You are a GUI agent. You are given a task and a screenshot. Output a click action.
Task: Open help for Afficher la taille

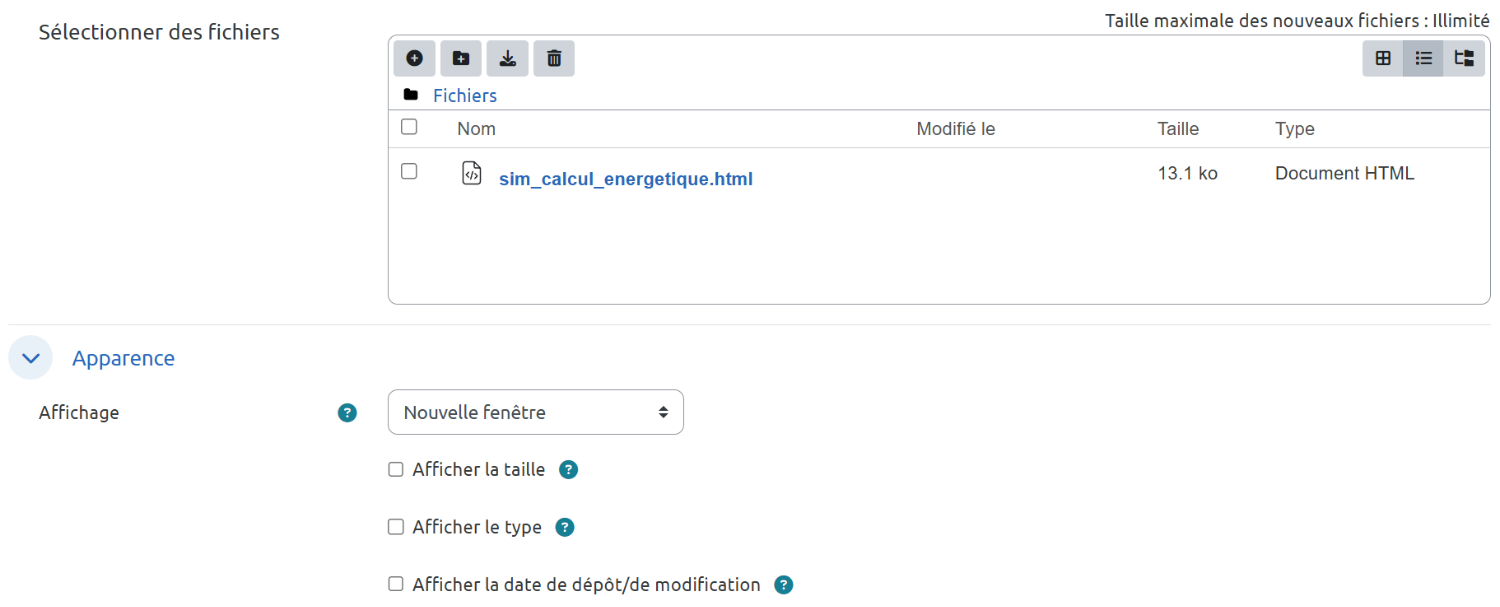568,470
